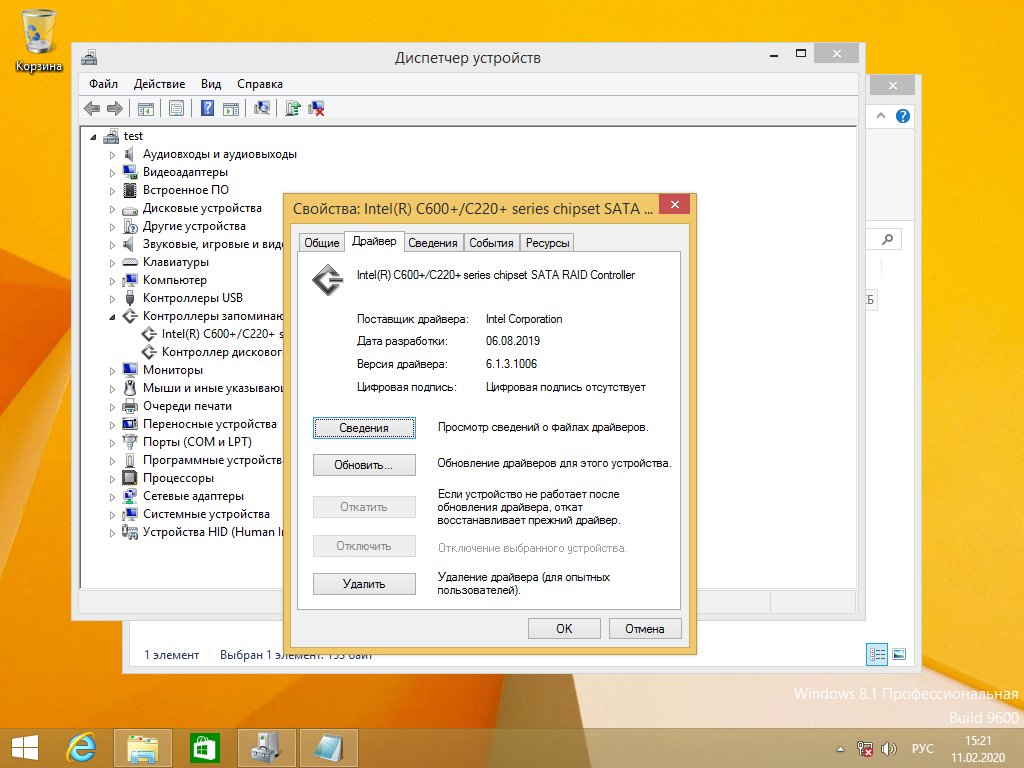Collapse the Explorer ribbon chevron
This screenshot has height=768, width=1024.
(881, 116)
